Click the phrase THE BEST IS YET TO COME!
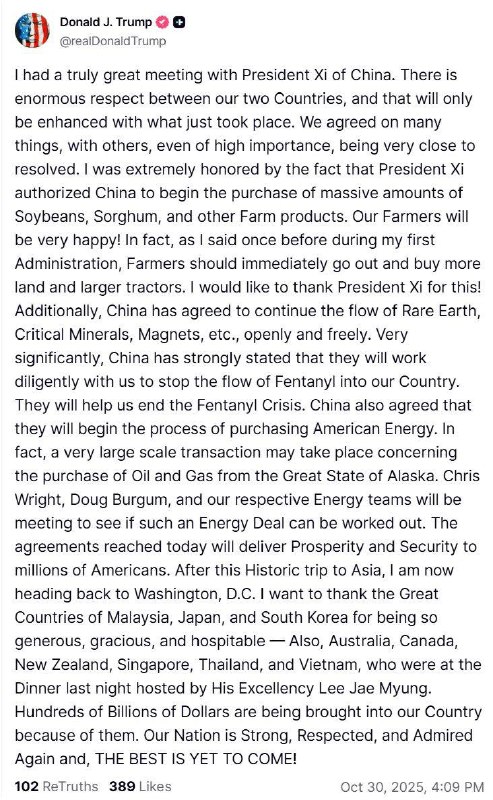 click(195, 759)
